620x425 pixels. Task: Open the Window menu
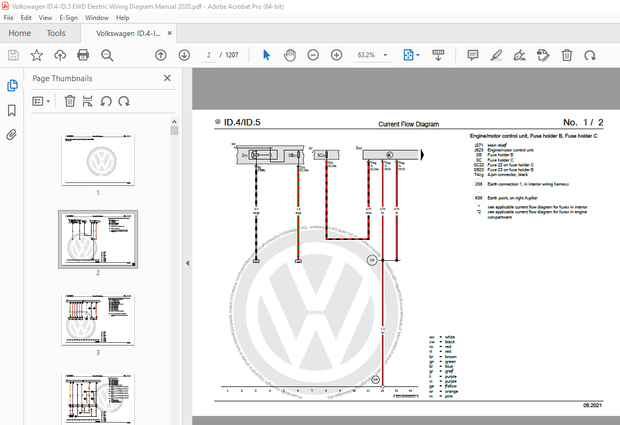[97, 18]
